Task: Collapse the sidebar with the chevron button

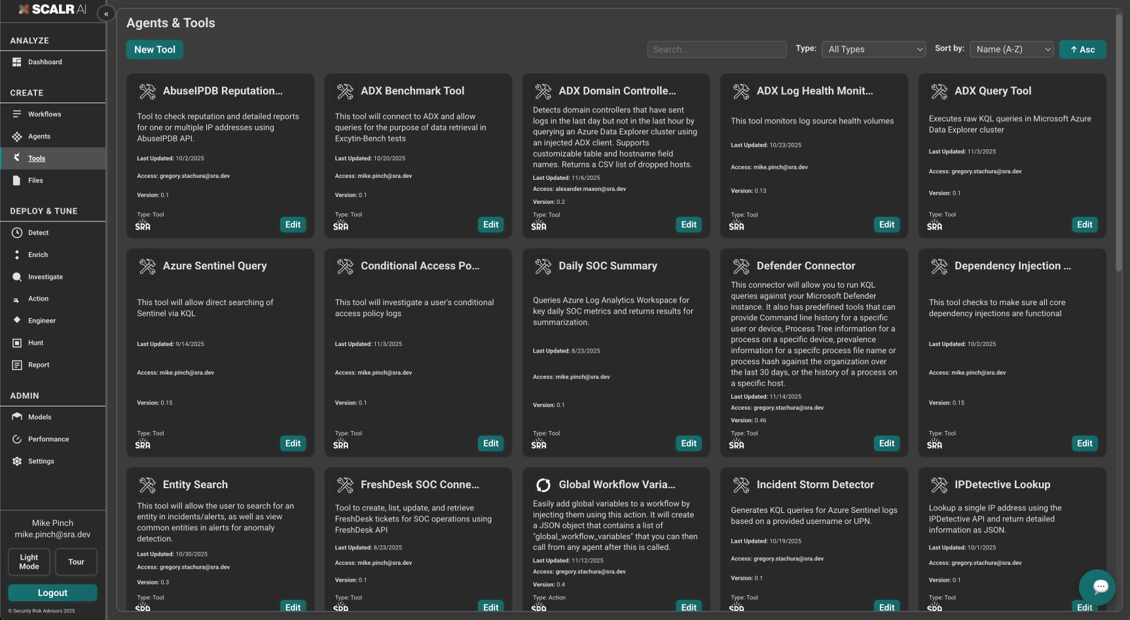Action: tap(106, 14)
